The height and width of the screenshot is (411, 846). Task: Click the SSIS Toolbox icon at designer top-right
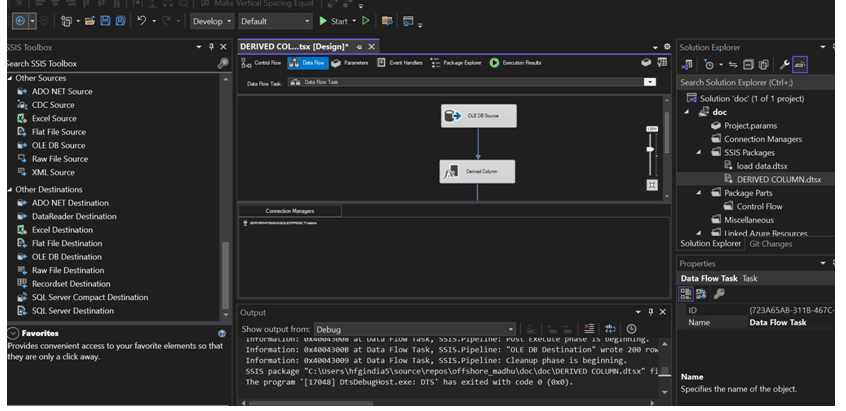[646, 63]
